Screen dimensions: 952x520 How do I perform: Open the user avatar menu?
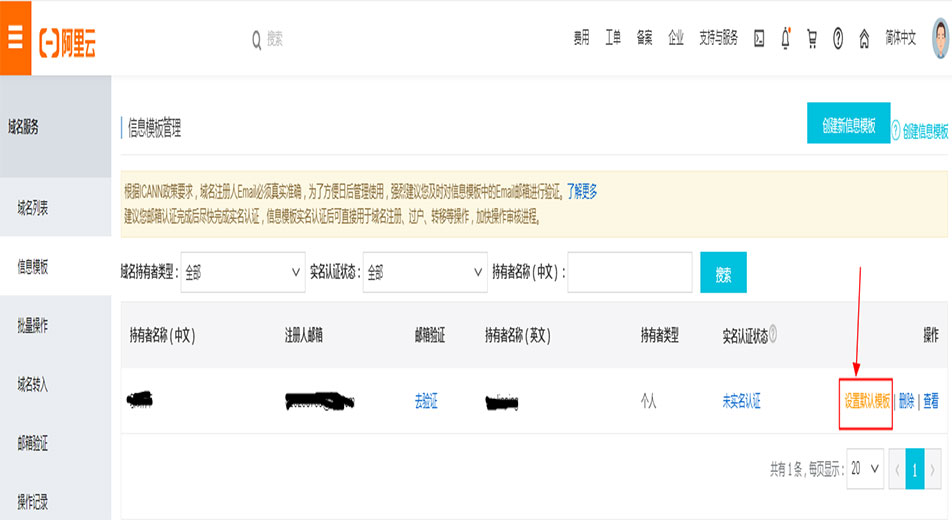click(941, 39)
